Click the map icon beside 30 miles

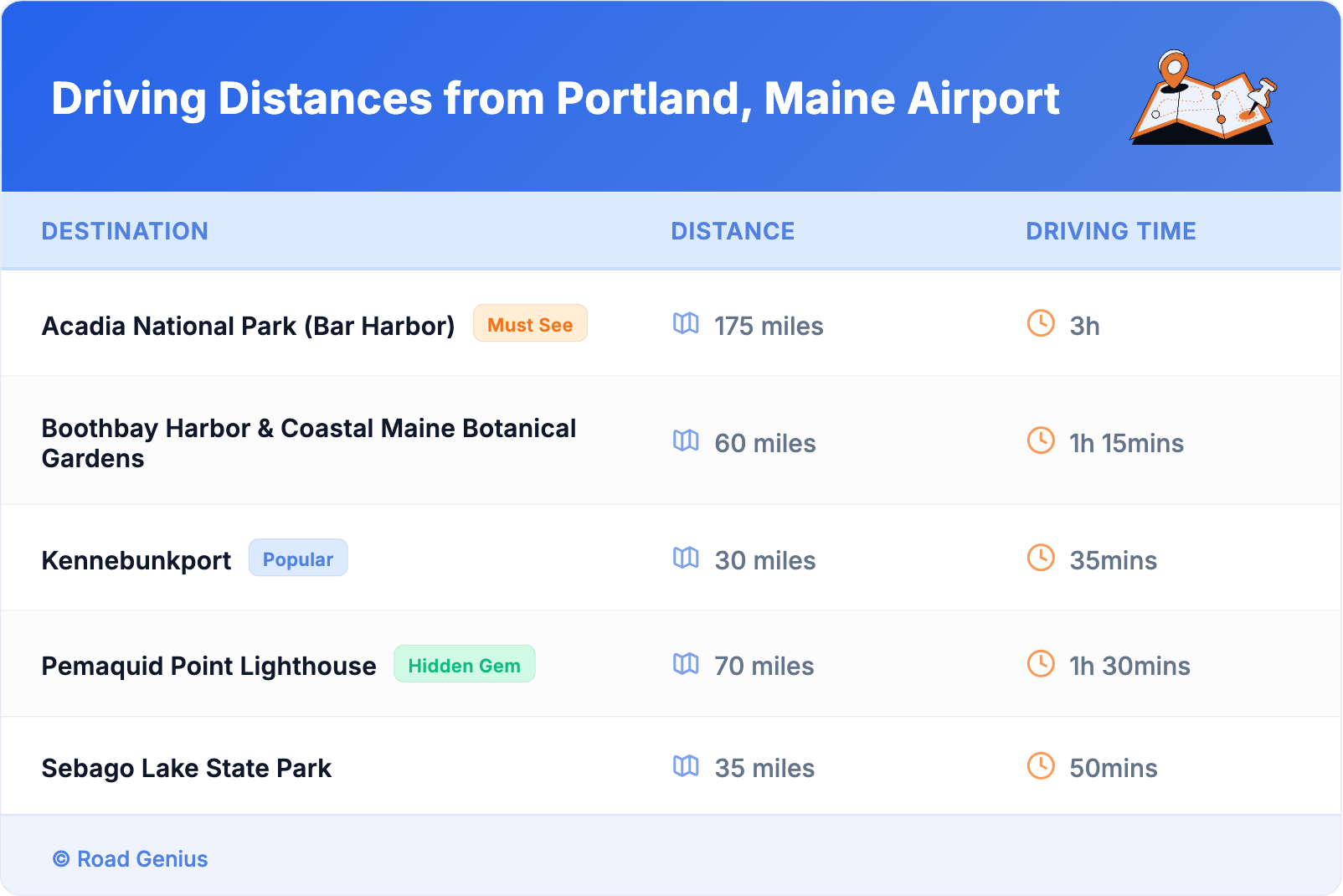(686, 558)
